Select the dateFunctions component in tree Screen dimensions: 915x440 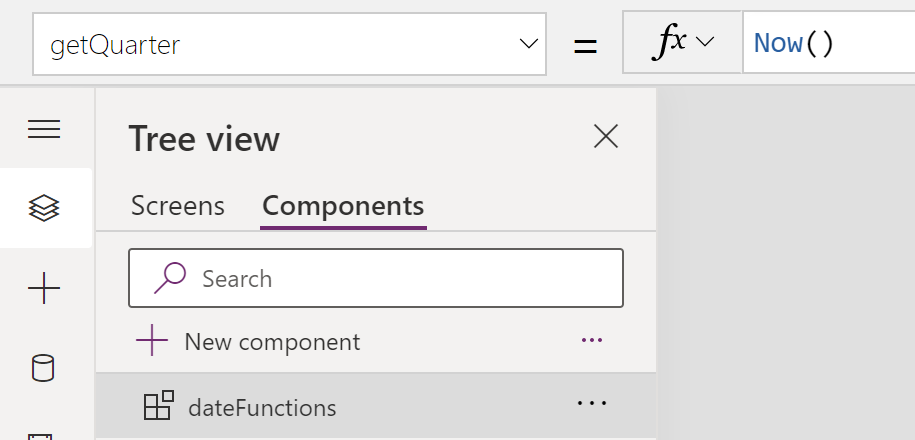pyautogui.click(x=376, y=406)
